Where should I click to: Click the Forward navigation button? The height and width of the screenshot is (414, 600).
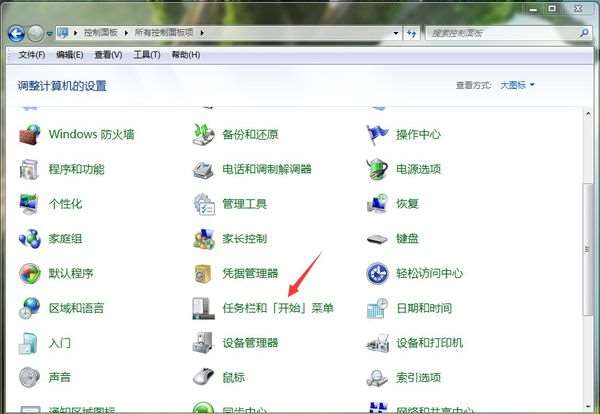36,34
